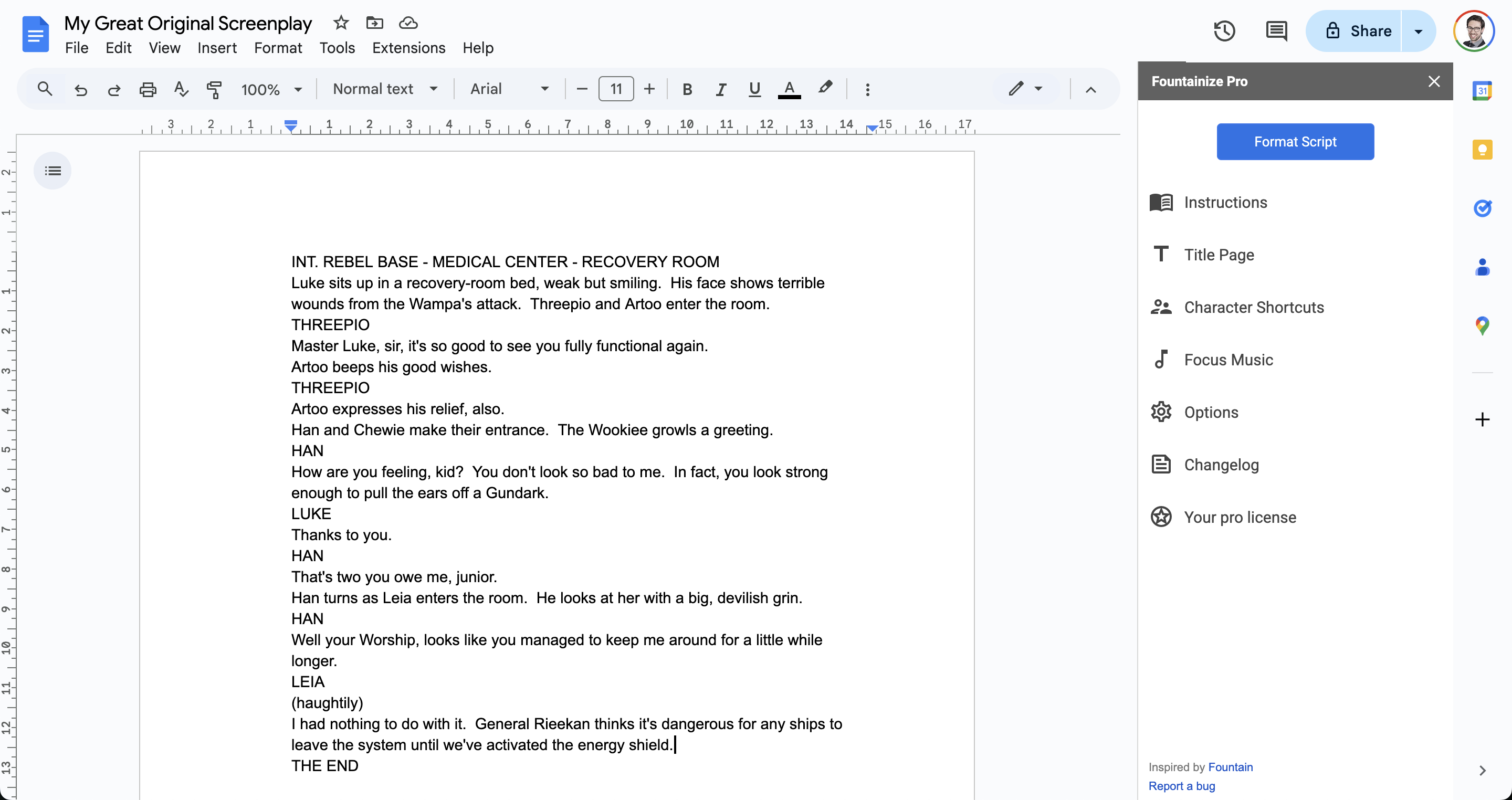
Task: Undo the last action
Action: point(81,89)
